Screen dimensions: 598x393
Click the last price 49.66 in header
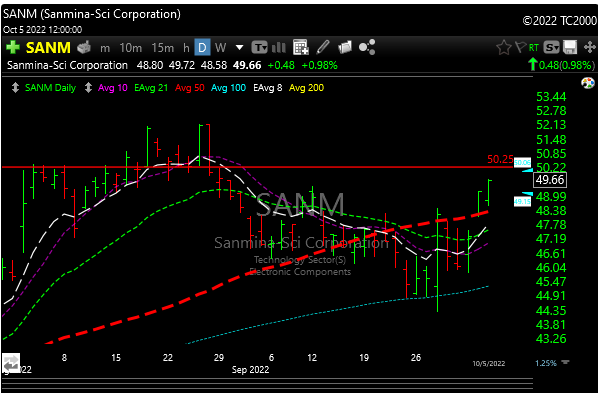tap(247, 66)
